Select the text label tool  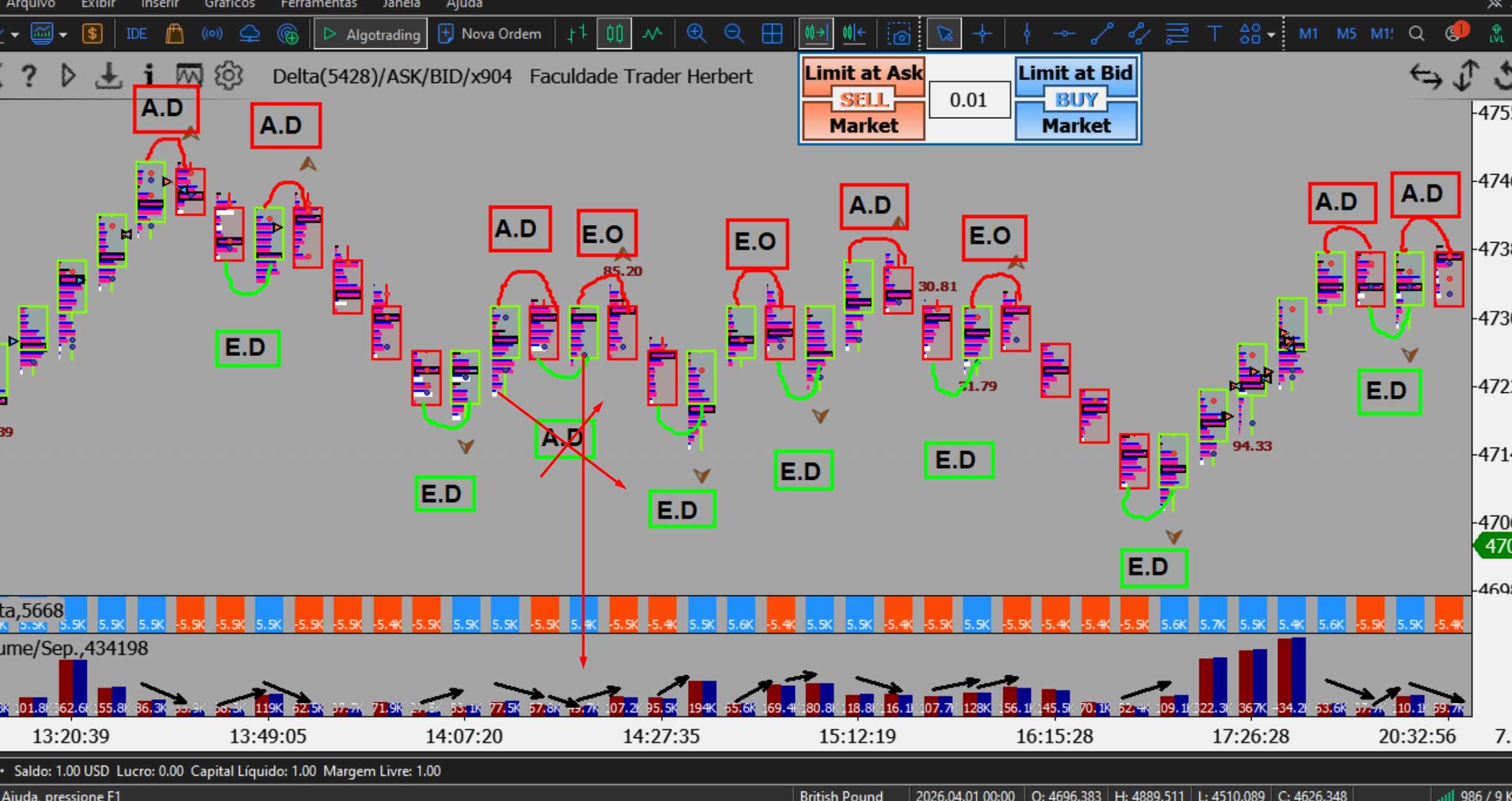[1215, 33]
